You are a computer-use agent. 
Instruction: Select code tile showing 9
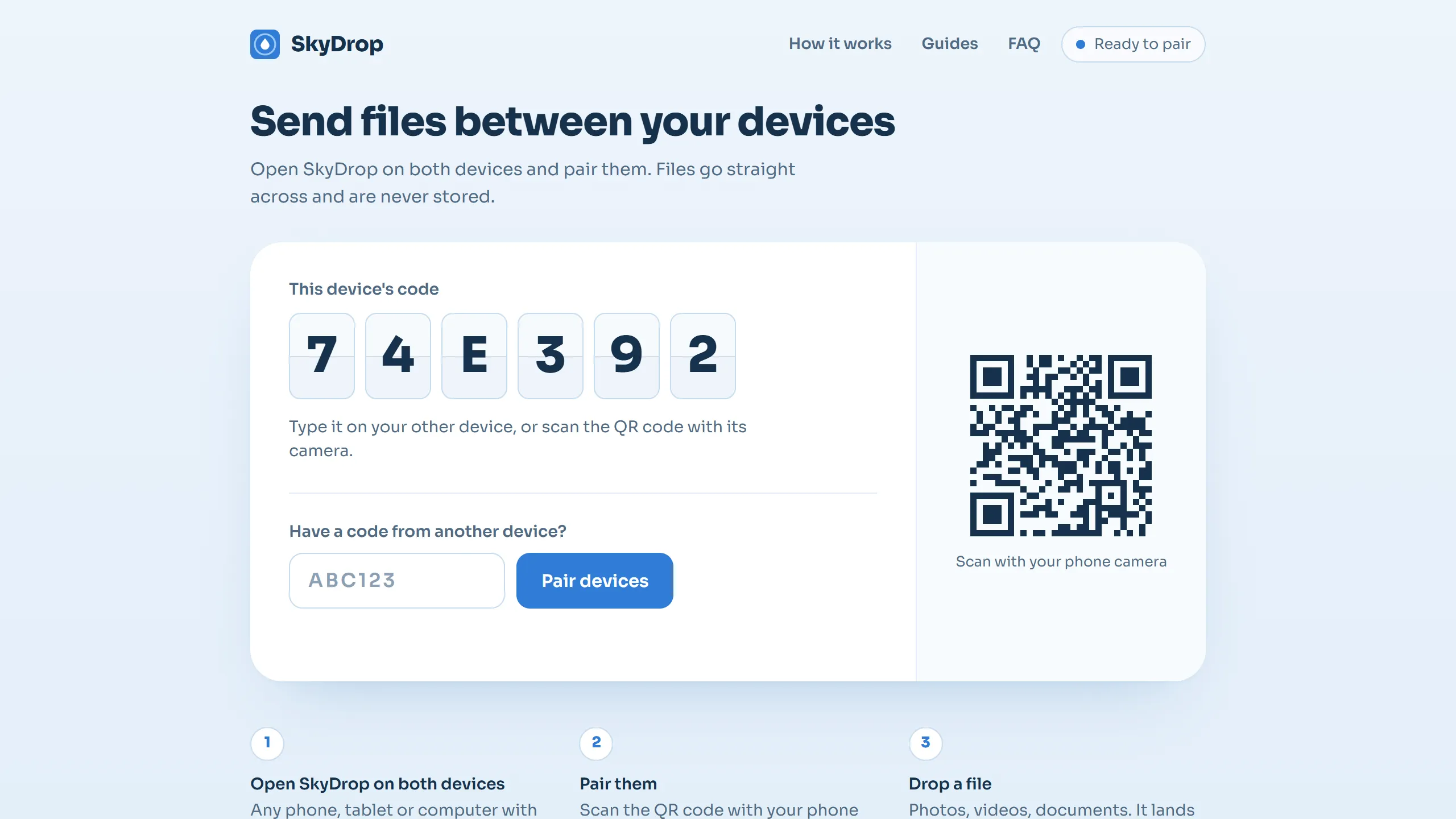627,356
